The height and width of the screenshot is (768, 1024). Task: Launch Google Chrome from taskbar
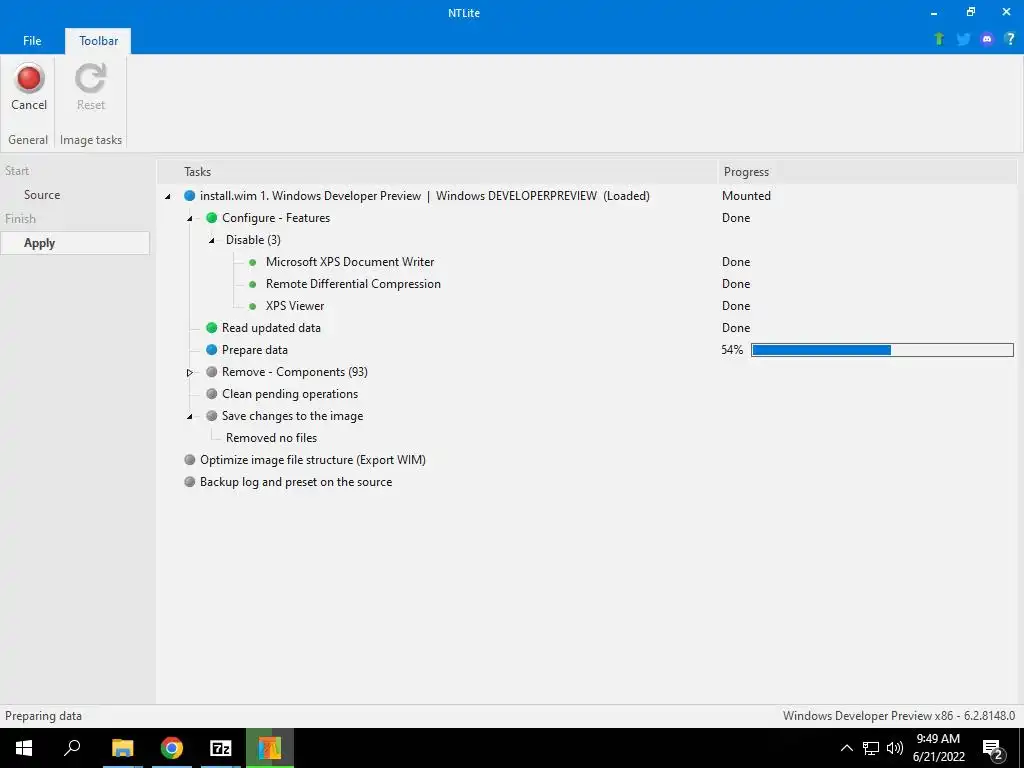tap(172, 748)
